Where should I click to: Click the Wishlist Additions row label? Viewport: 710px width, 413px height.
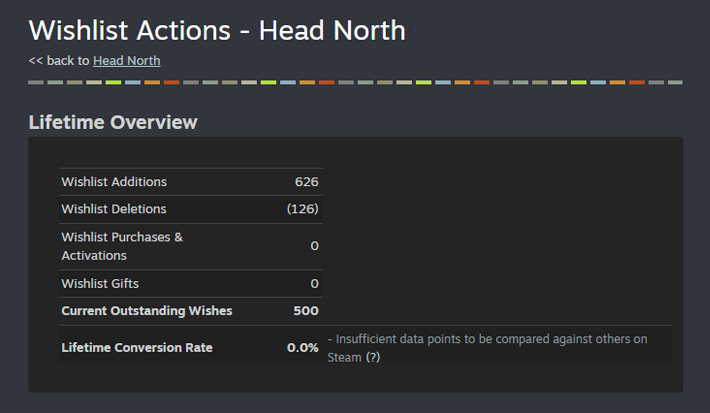coord(114,182)
